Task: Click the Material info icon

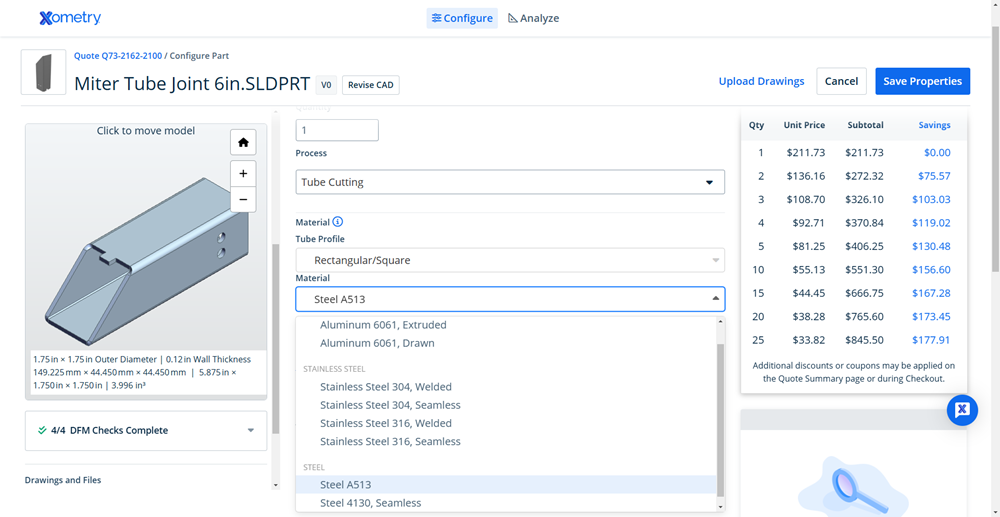Action: 338,222
